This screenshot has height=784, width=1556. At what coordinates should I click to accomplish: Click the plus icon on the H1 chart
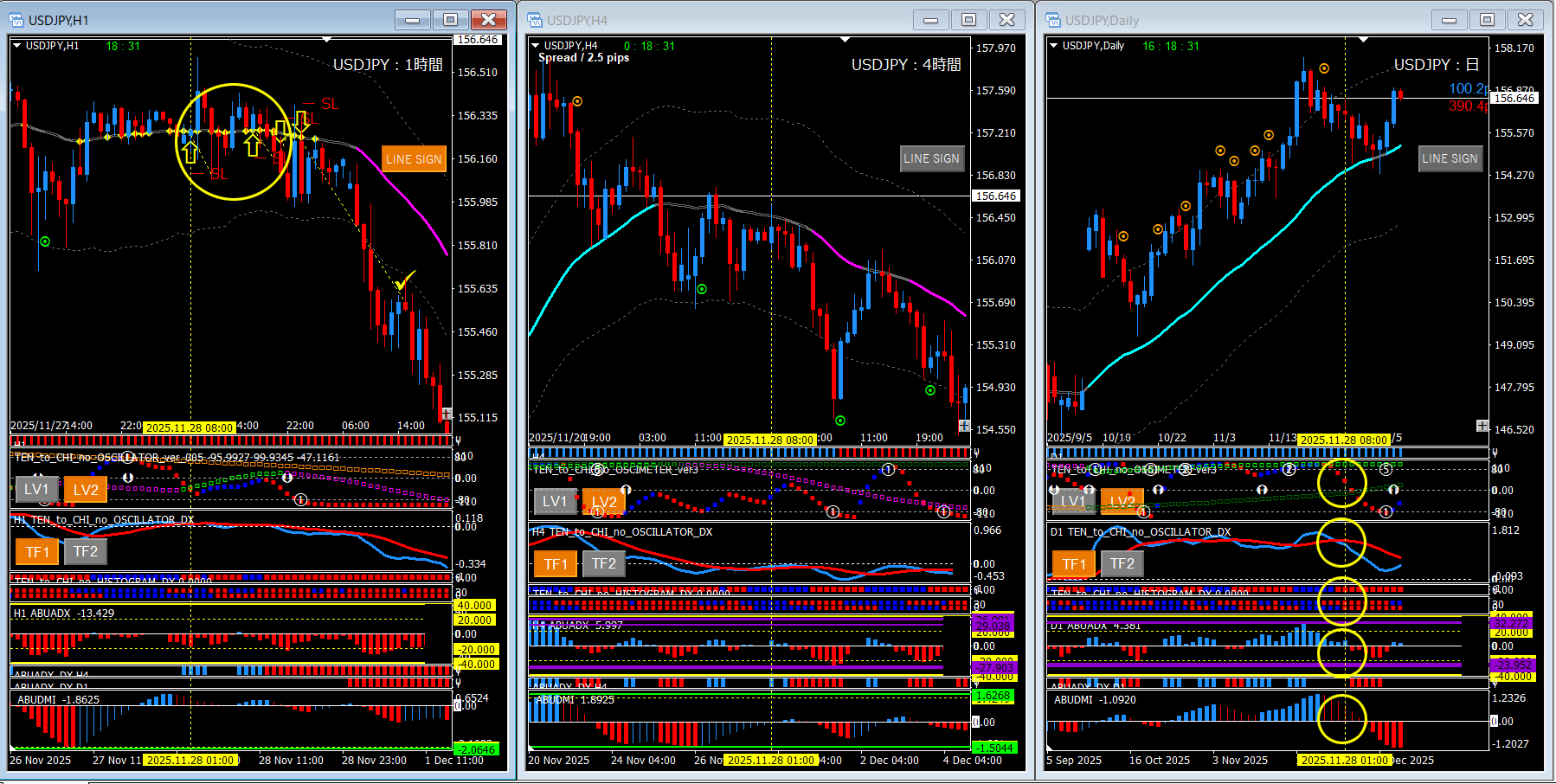pos(447,414)
